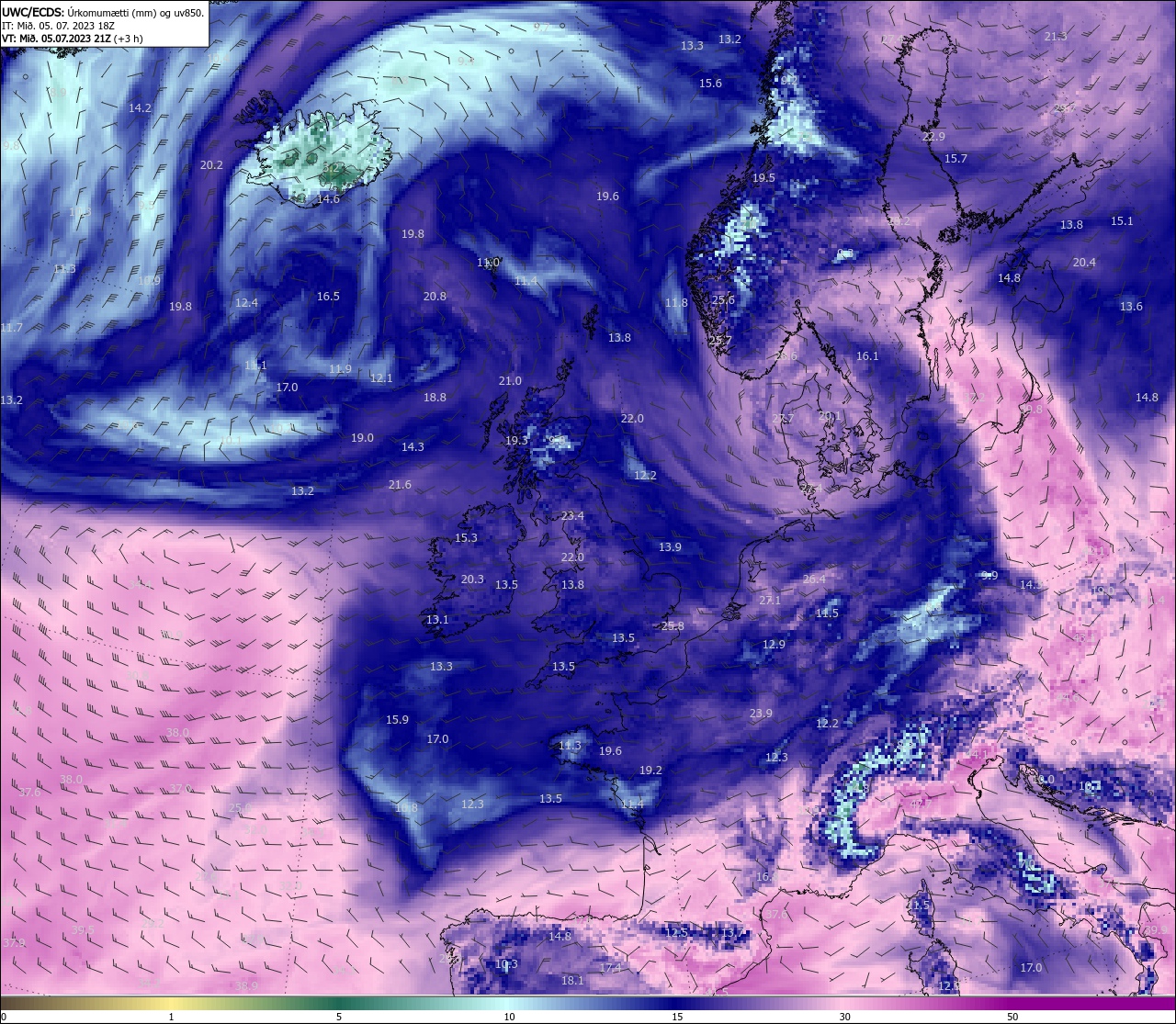
Task: Click the 19.0 value on the map
Action: point(362,438)
